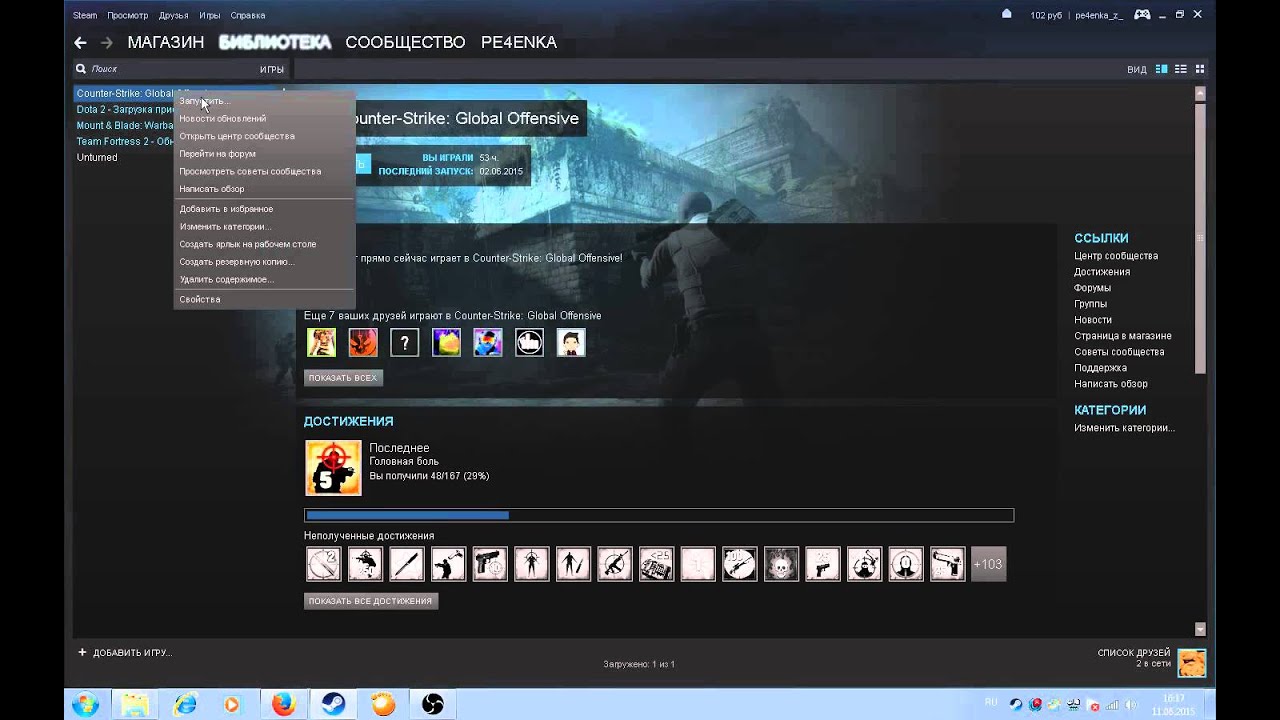Viewport: 1280px width, 720px height.
Task: Select Mount & Blade: Warband in library
Action: (125, 126)
